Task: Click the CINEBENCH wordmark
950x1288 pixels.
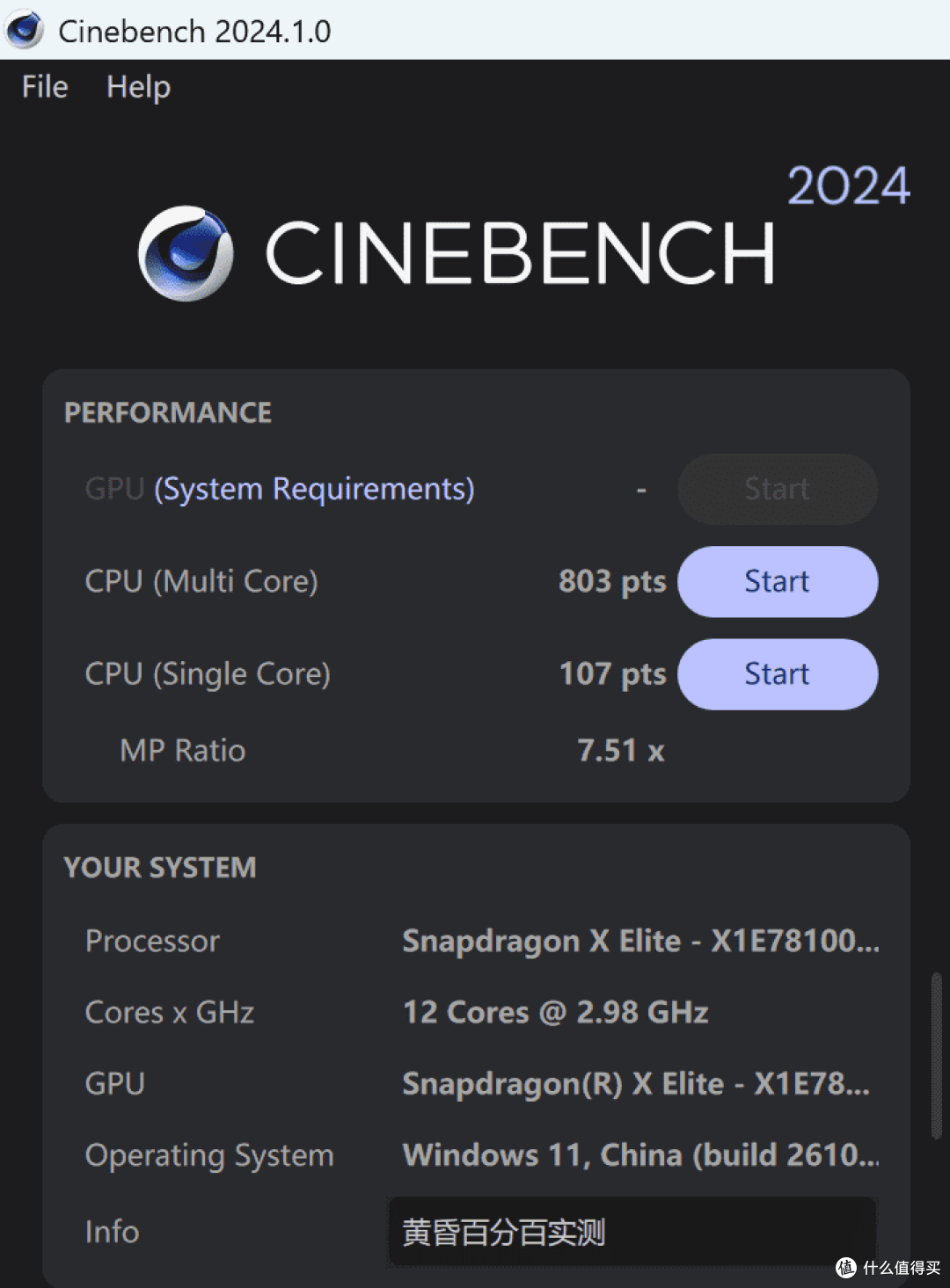Action: coord(520,252)
